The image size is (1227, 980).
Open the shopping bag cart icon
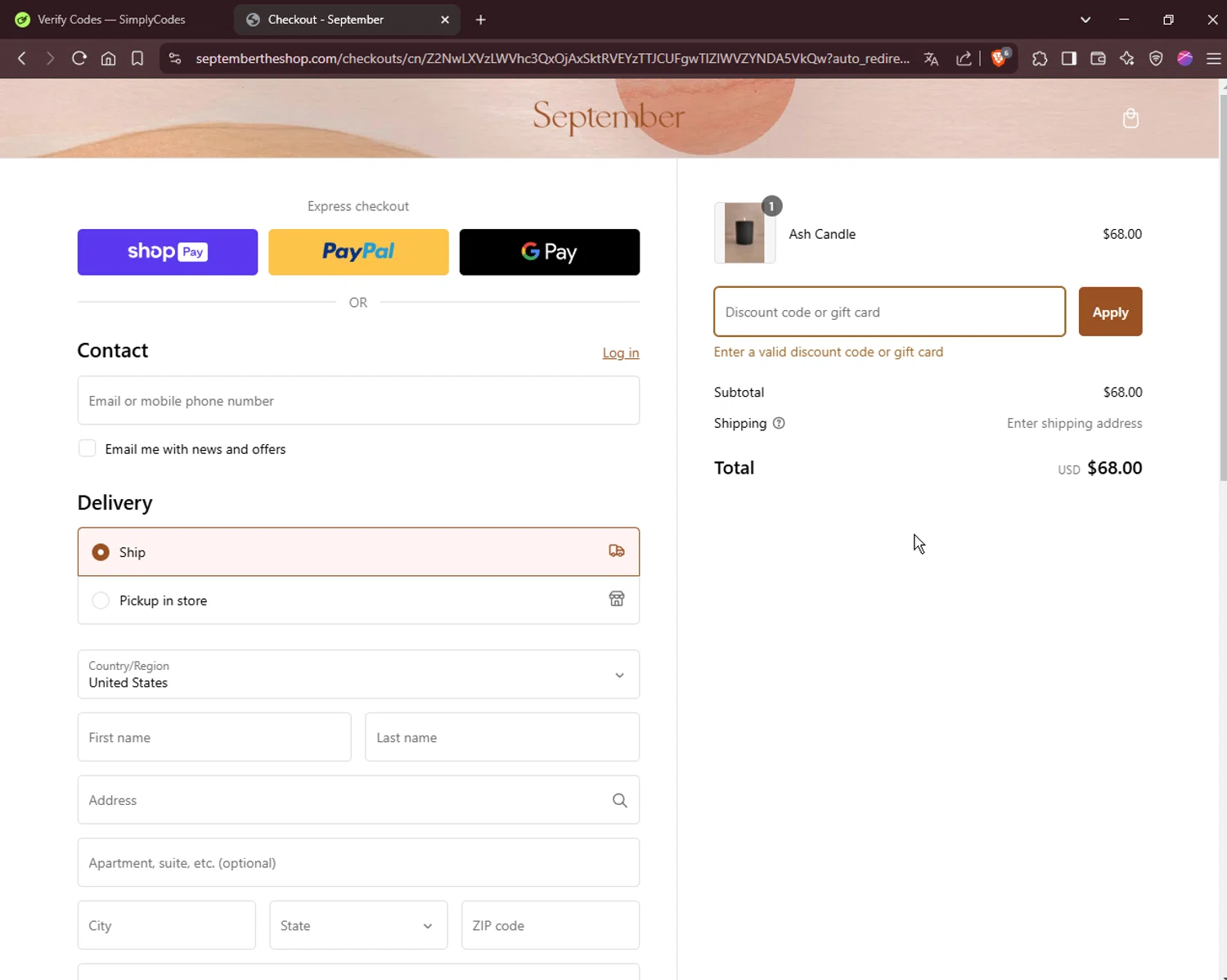tap(1130, 119)
